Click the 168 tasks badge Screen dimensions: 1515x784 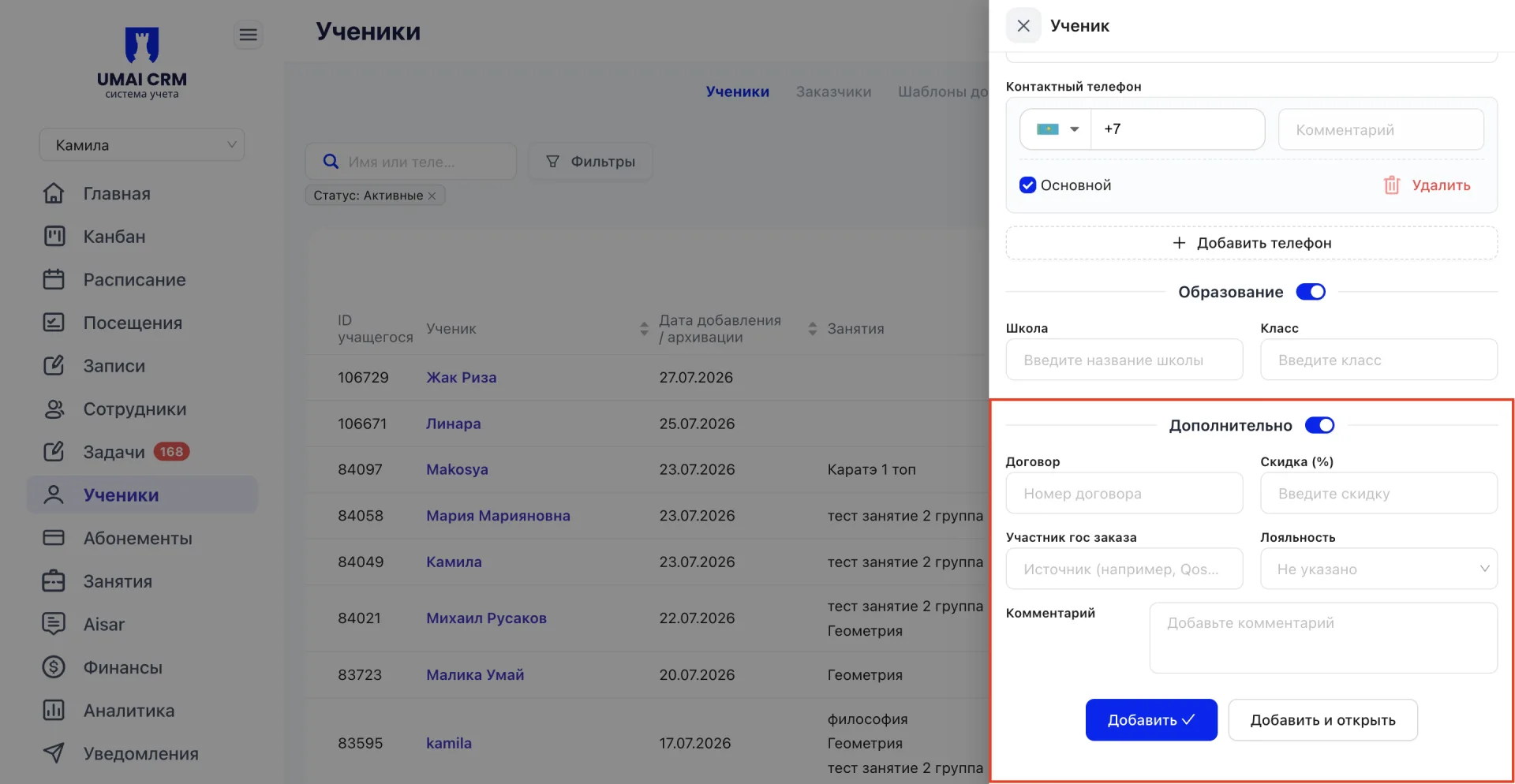tap(171, 452)
